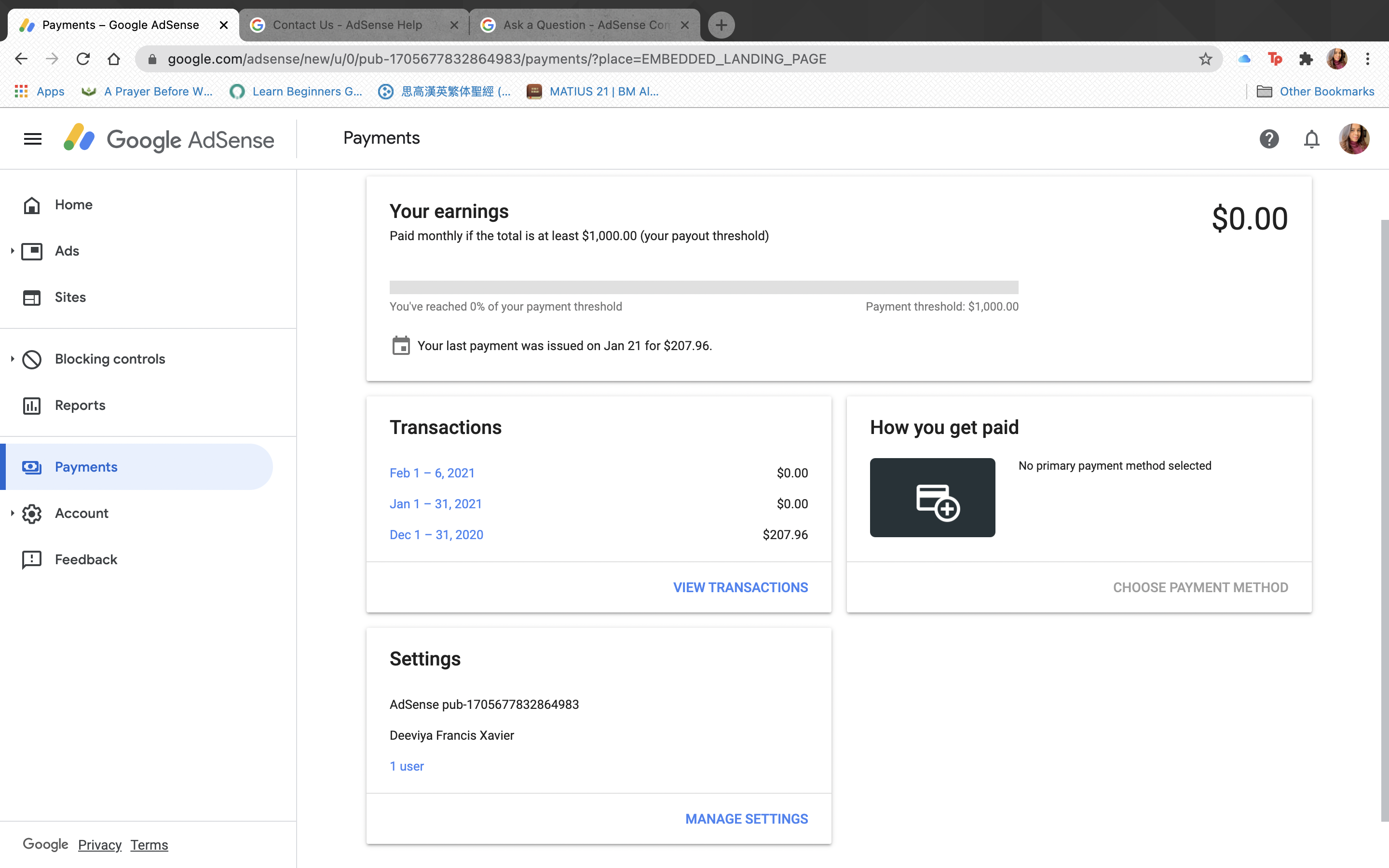Click VIEW TRANSACTIONS button

pyautogui.click(x=740, y=587)
